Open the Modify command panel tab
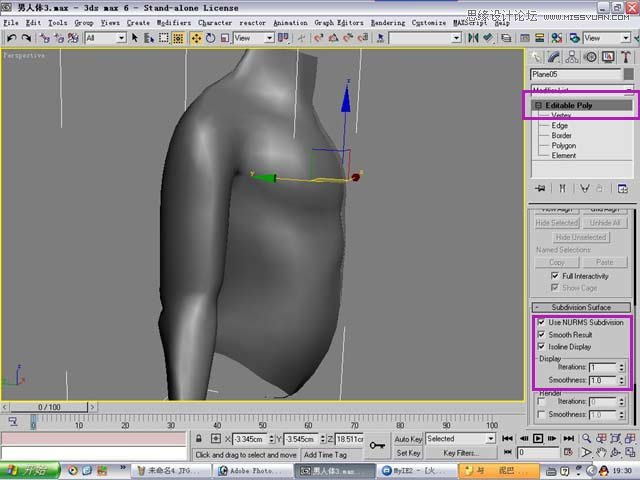The width and height of the screenshot is (640, 480). point(553,57)
